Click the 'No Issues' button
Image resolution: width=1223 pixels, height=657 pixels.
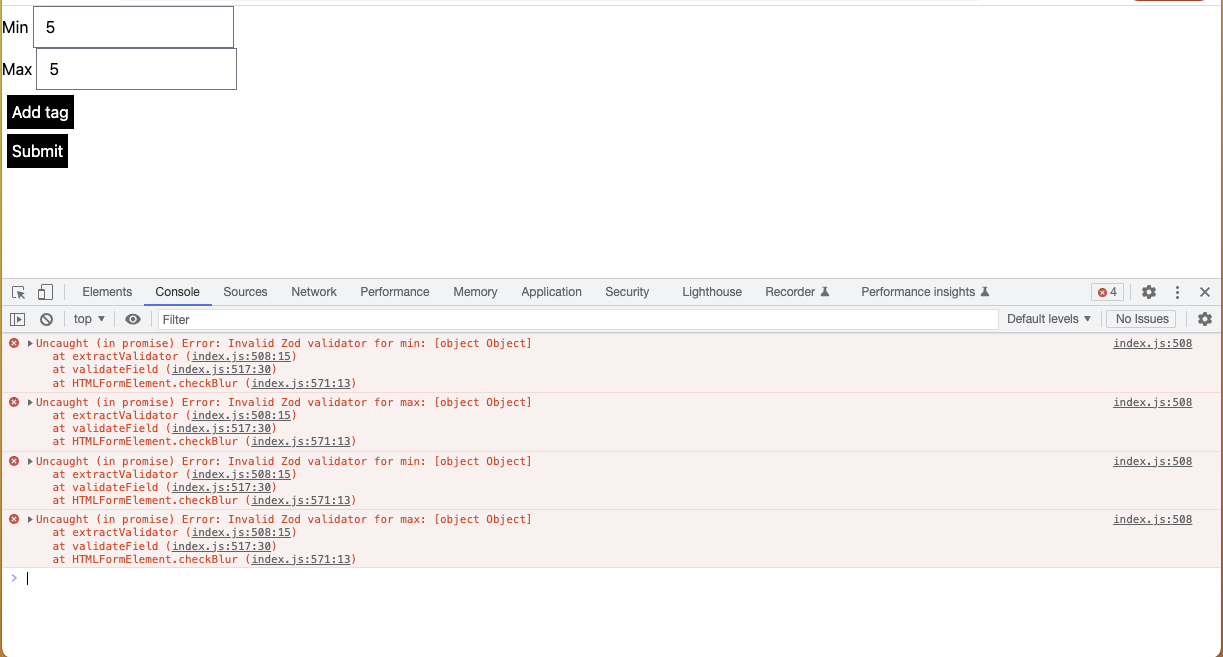pos(1141,318)
